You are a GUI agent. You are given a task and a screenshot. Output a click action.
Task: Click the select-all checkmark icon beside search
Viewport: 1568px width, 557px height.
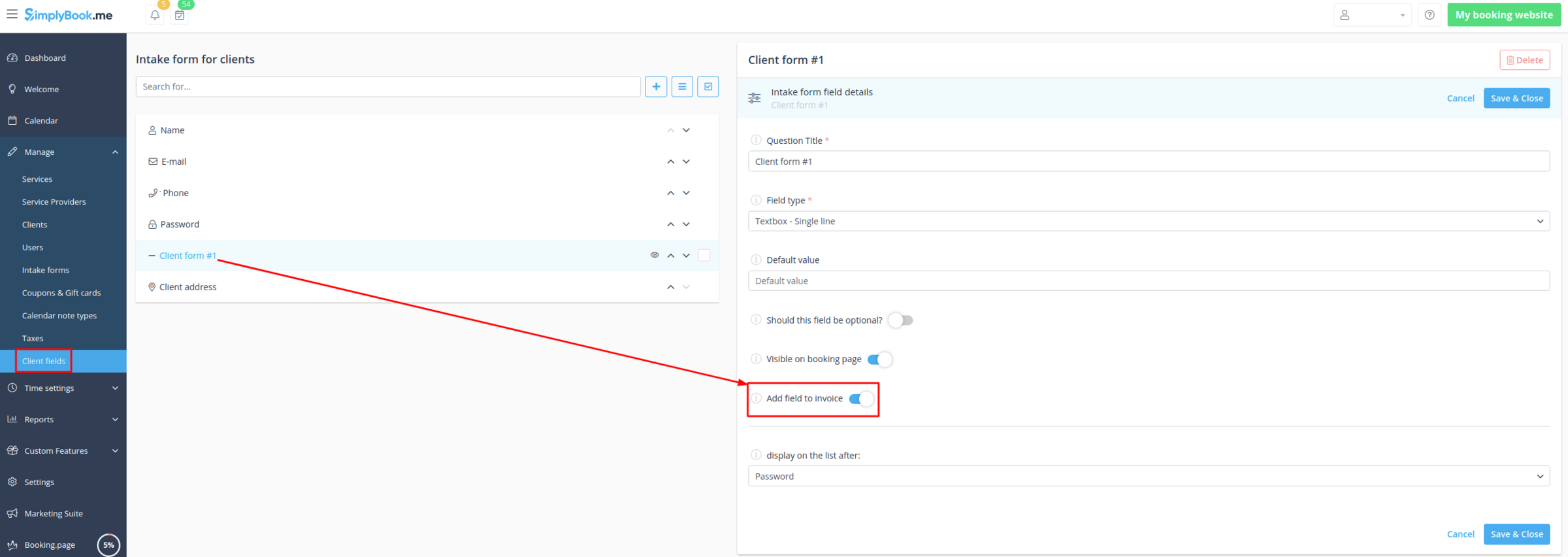point(708,86)
